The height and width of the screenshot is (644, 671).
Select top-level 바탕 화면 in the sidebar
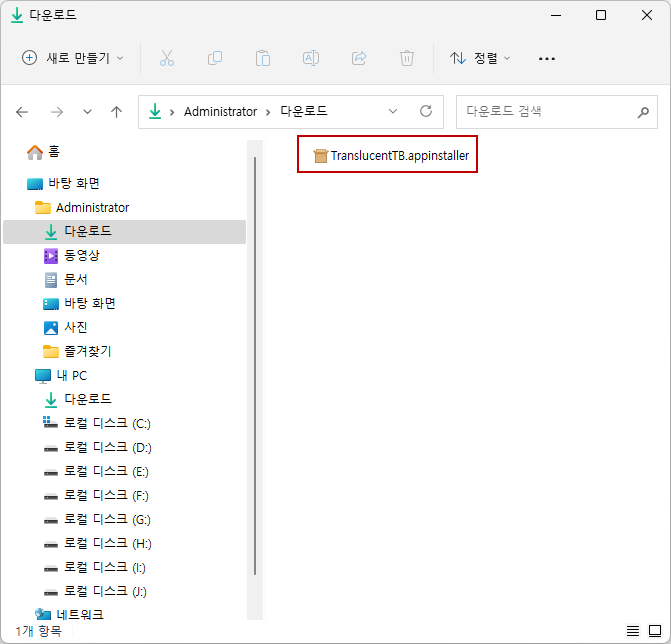[63, 184]
